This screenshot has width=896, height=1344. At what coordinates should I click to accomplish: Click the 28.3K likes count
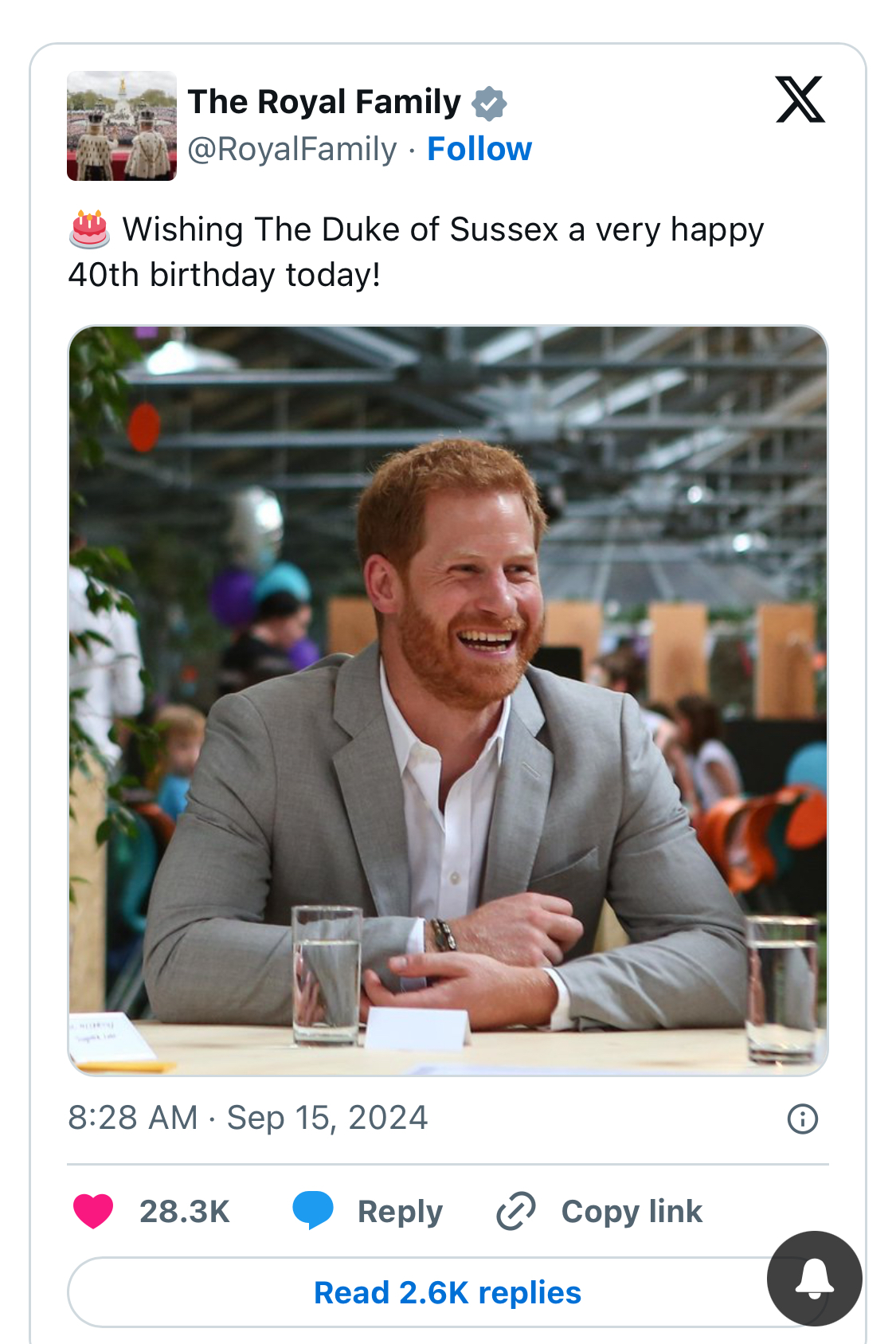185,1211
